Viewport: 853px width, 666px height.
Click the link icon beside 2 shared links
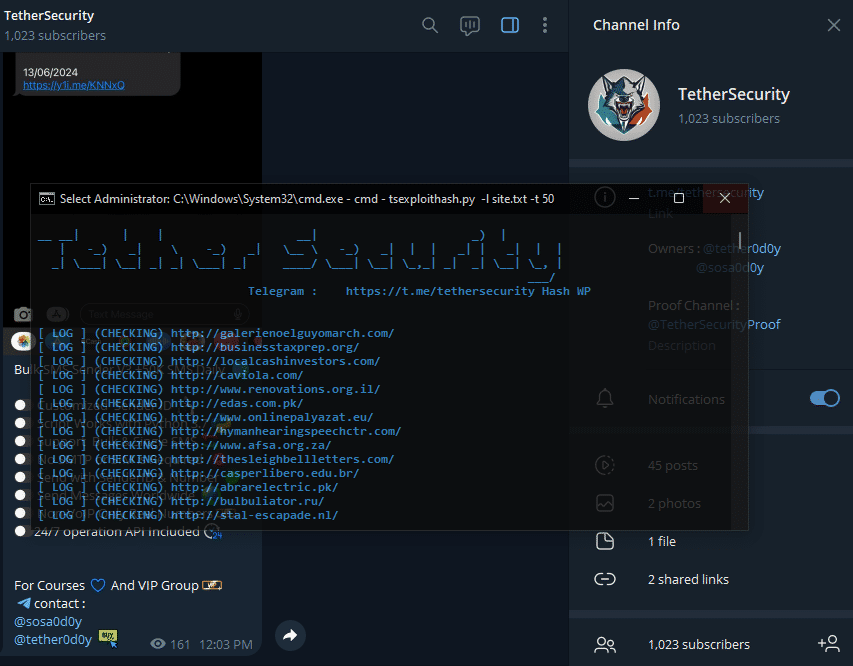(x=605, y=579)
